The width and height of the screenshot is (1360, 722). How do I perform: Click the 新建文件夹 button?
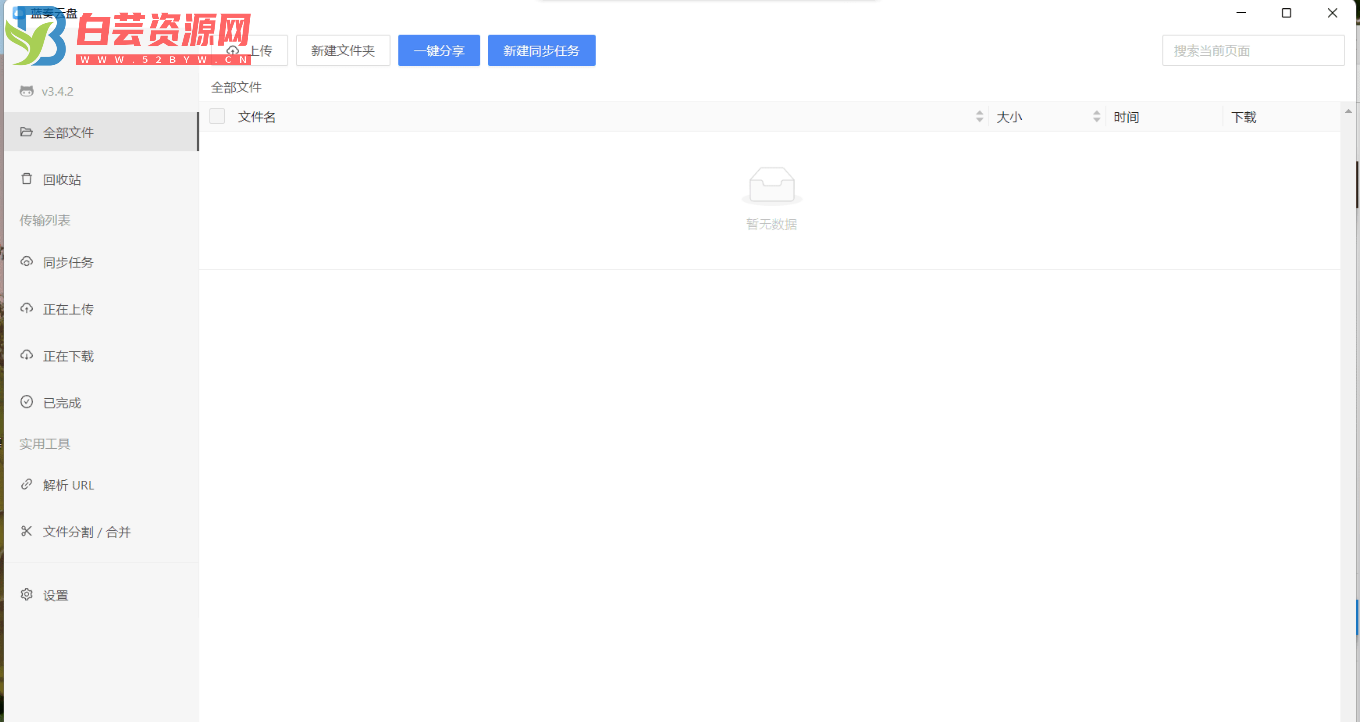click(343, 51)
